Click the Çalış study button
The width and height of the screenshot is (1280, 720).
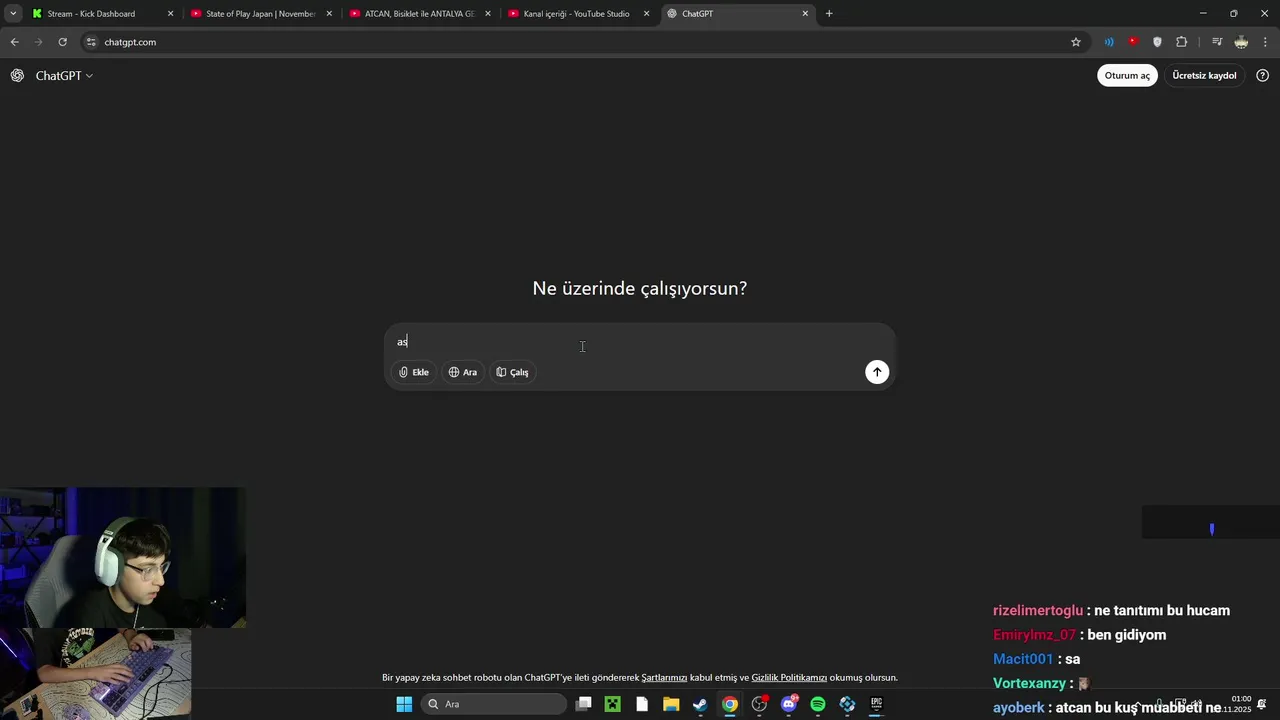point(512,372)
